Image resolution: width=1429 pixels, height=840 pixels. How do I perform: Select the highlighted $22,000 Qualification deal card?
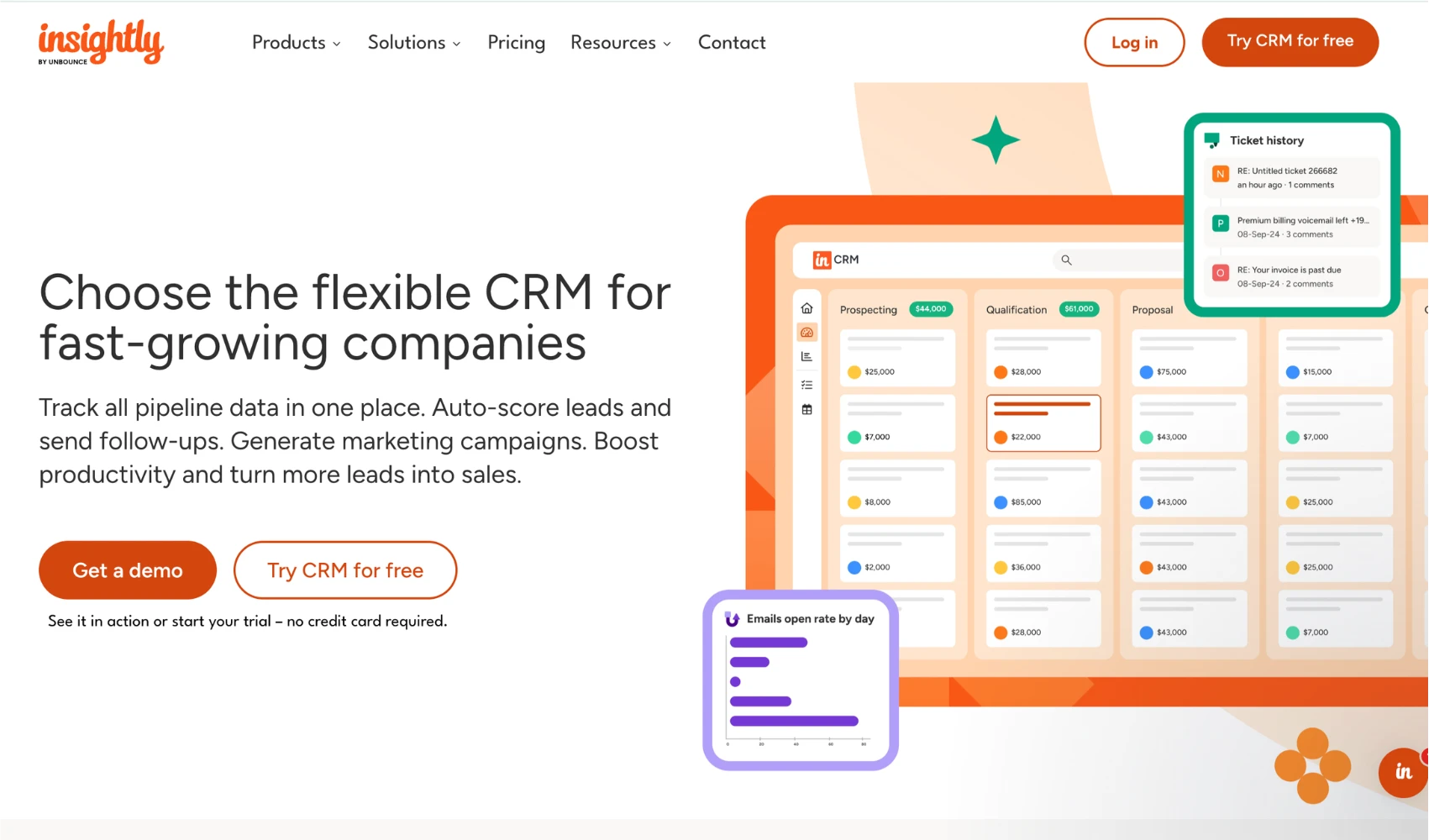coord(1043,423)
